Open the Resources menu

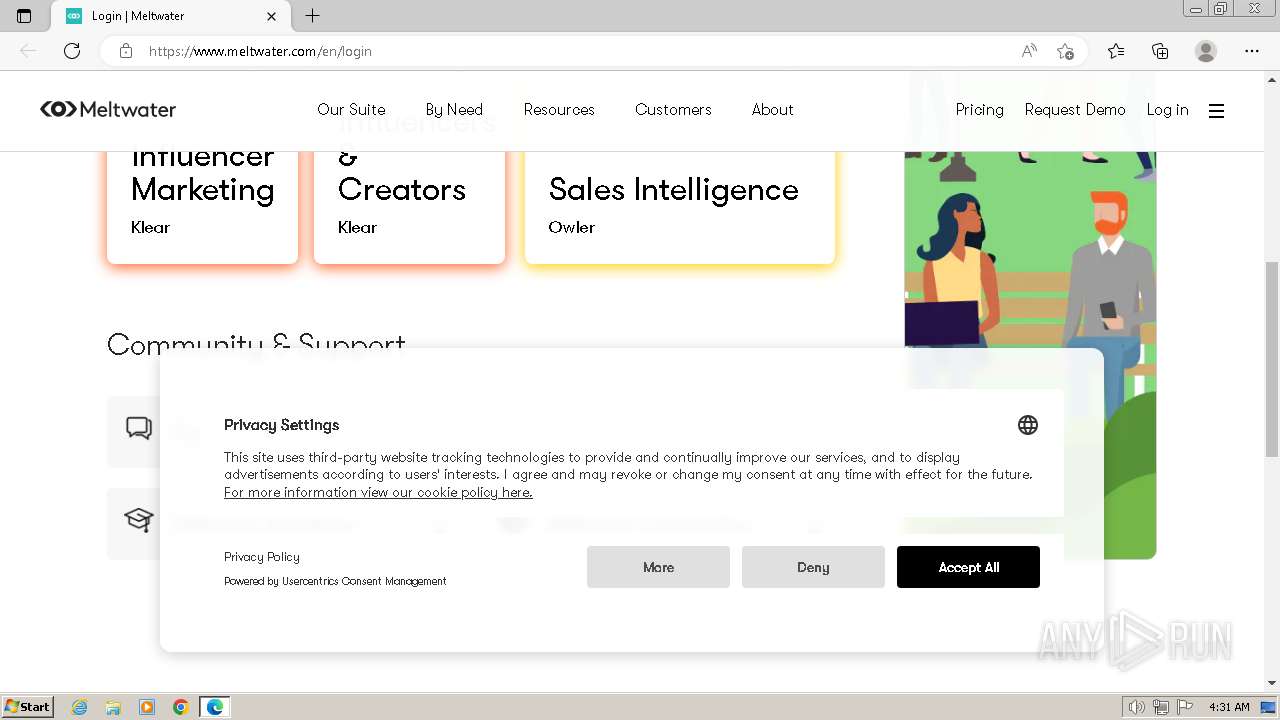[559, 110]
